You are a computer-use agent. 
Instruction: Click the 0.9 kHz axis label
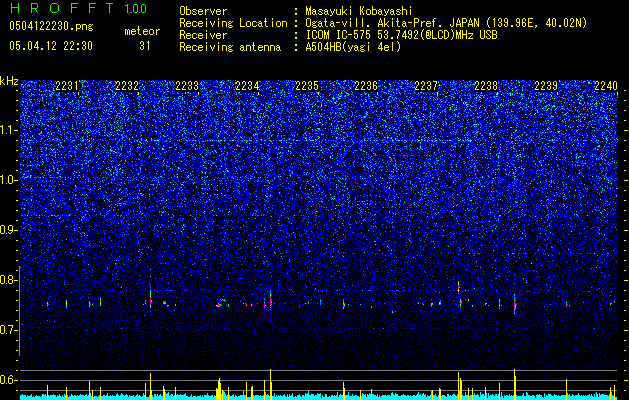tap(9, 230)
